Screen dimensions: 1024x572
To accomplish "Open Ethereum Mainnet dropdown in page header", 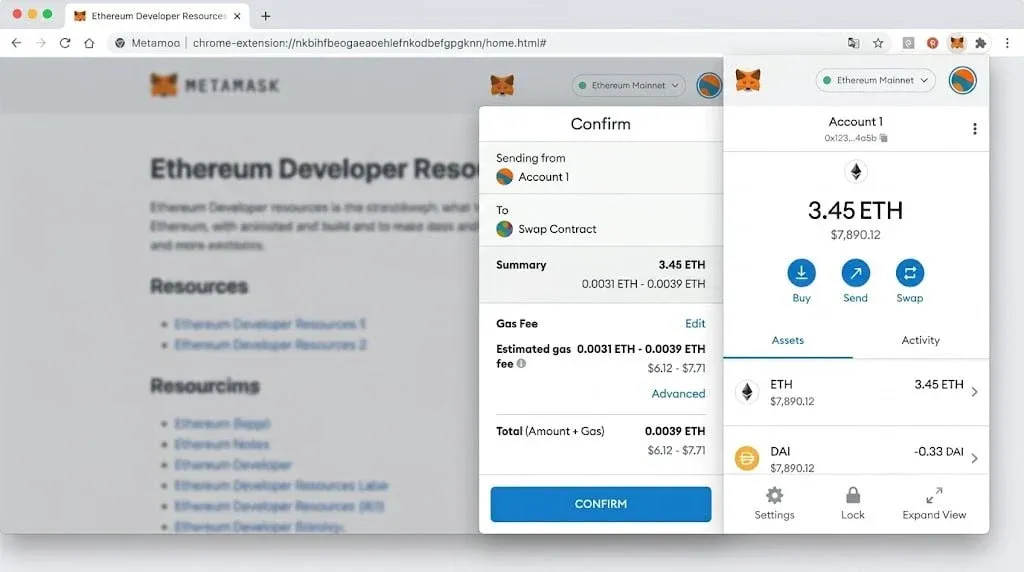I will [x=628, y=86].
